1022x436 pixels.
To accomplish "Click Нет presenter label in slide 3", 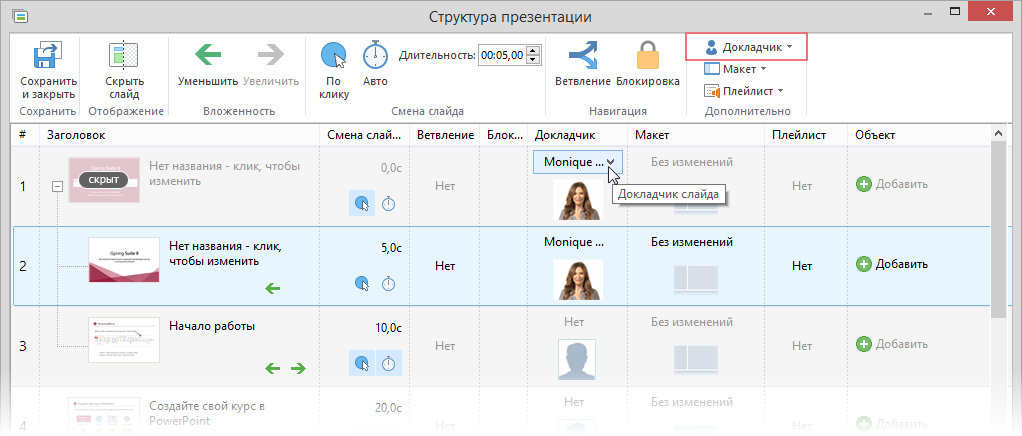I will tap(574, 322).
